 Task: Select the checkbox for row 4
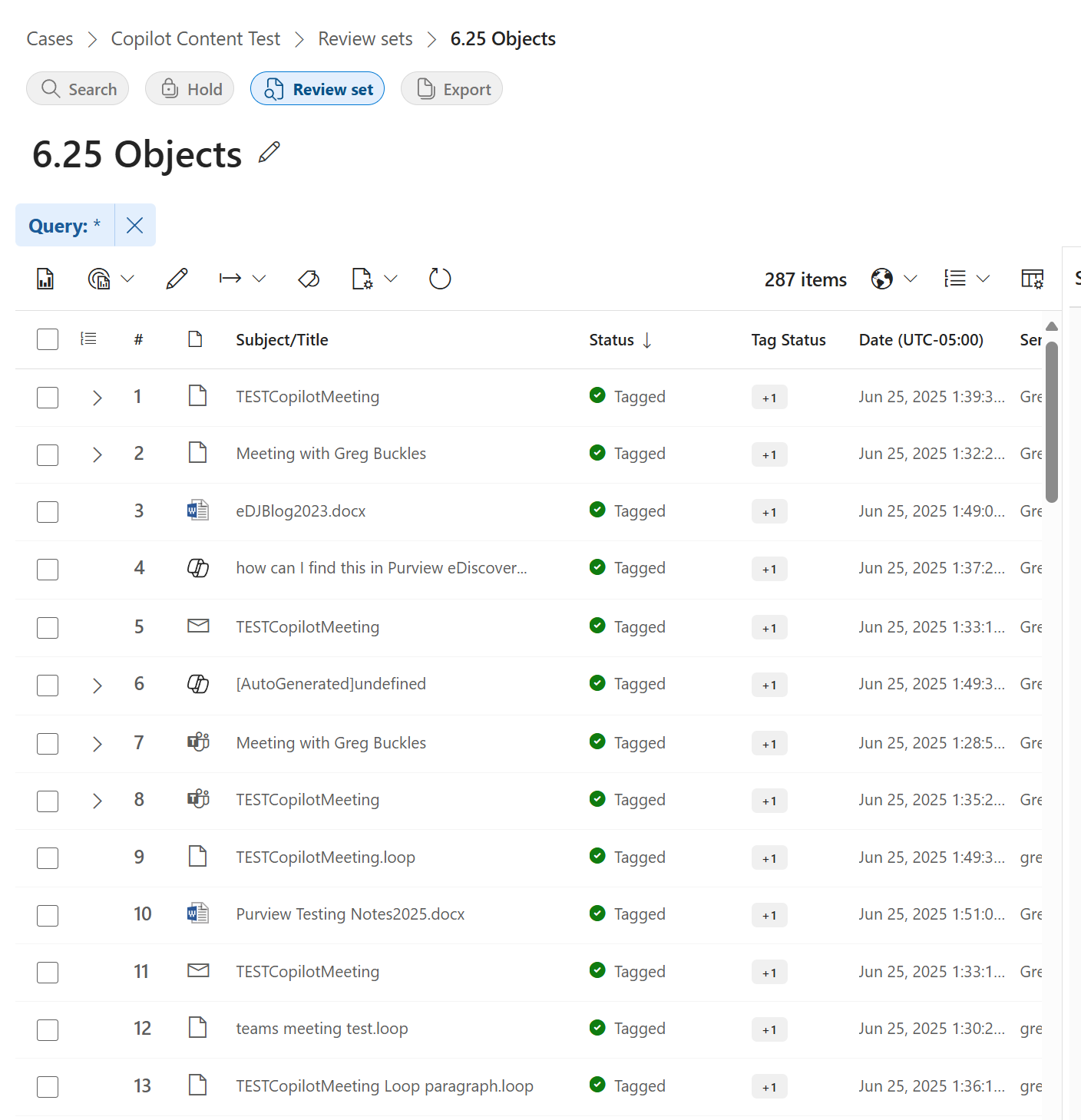click(x=48, y=570)
